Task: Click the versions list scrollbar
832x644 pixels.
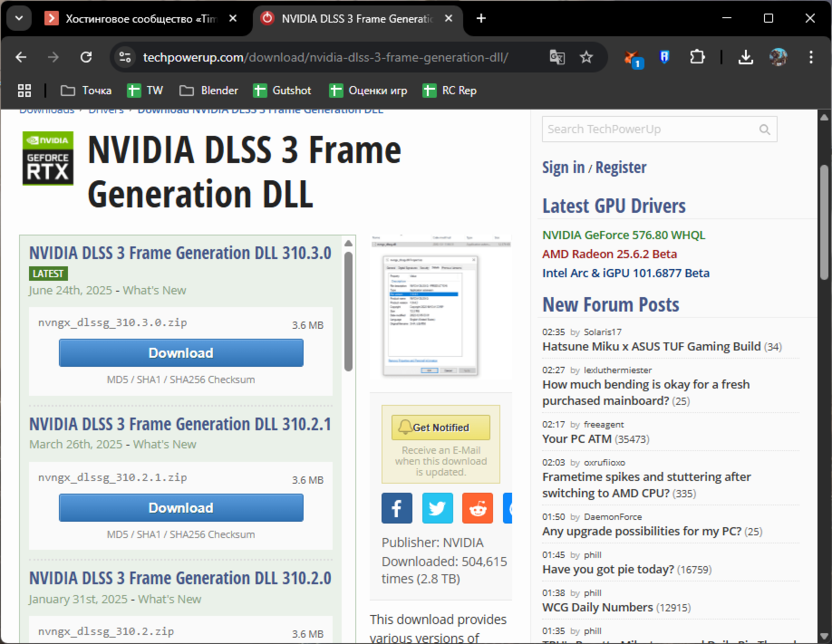Action: (x=348, y=311)
